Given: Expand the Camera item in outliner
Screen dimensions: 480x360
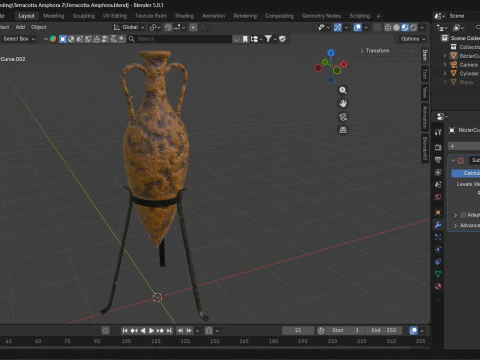Looking at the screenshot, I should pos(445,64).
